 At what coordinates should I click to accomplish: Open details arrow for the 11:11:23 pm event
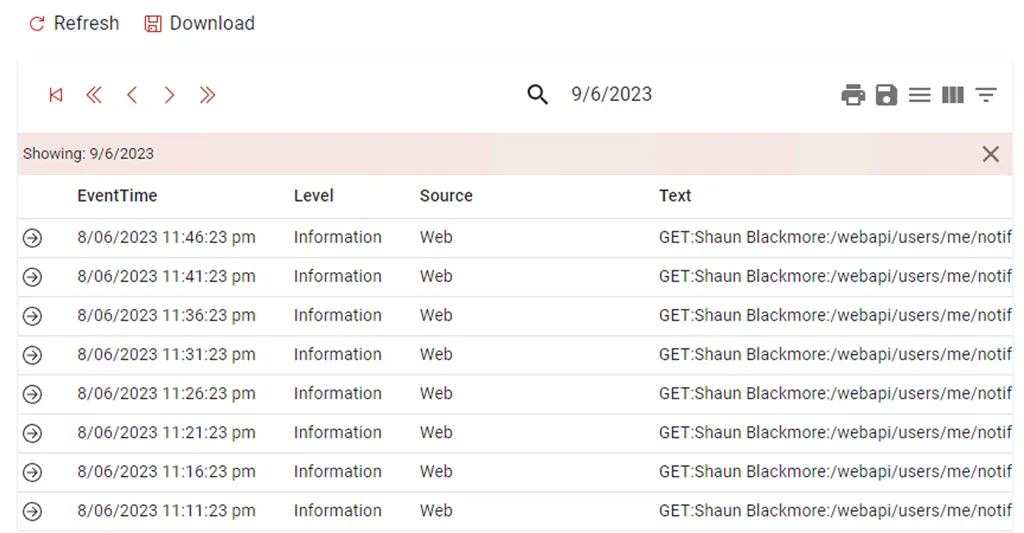33,511
